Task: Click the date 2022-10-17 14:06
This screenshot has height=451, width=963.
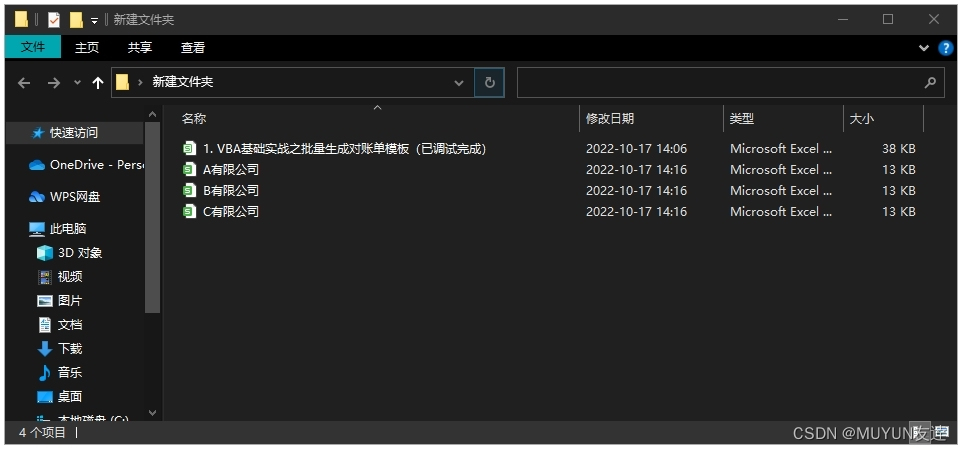Action: point(636,149)
